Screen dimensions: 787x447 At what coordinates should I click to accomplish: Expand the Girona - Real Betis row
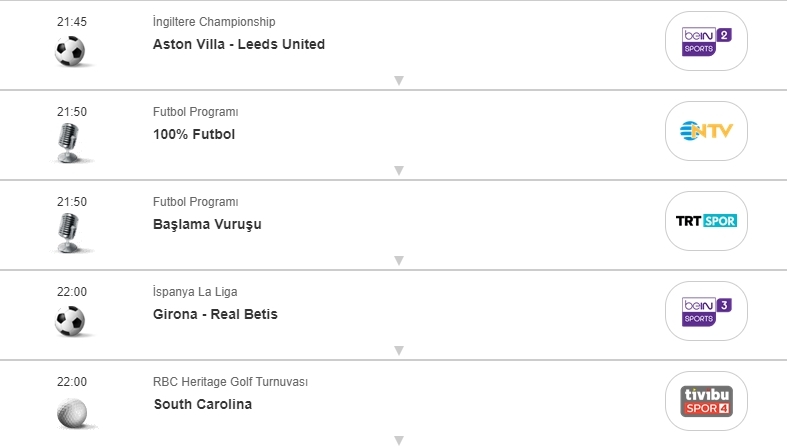(398, 350)
